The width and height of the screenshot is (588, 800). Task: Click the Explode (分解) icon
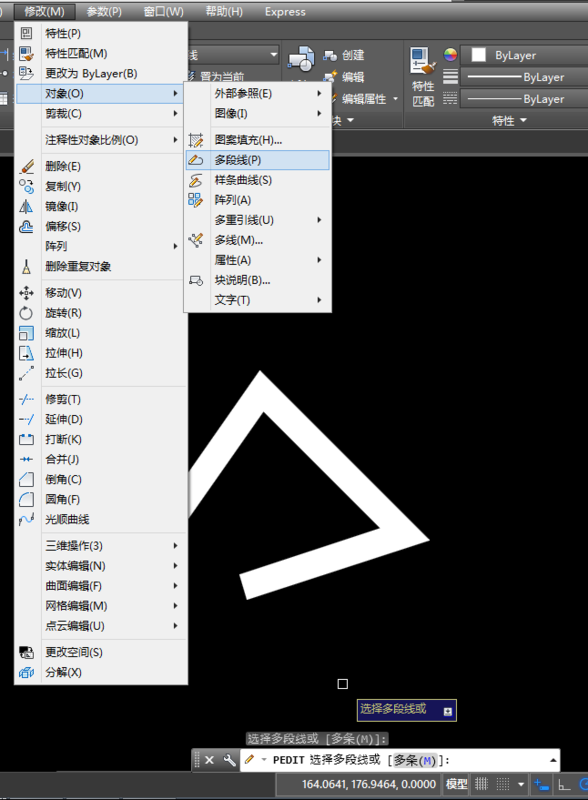point(26,672)
